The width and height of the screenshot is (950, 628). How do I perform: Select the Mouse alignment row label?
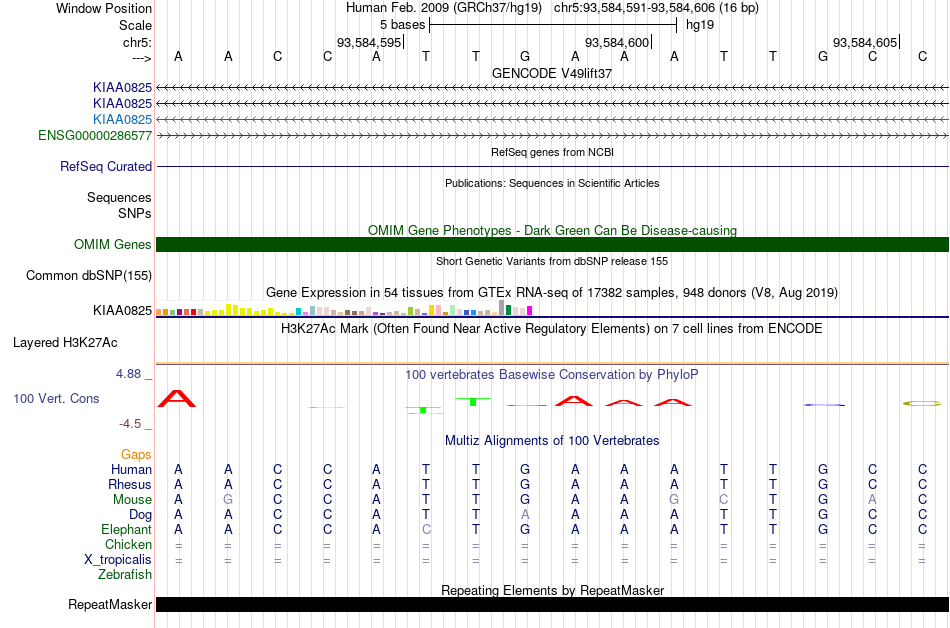[x=132, y=500]
